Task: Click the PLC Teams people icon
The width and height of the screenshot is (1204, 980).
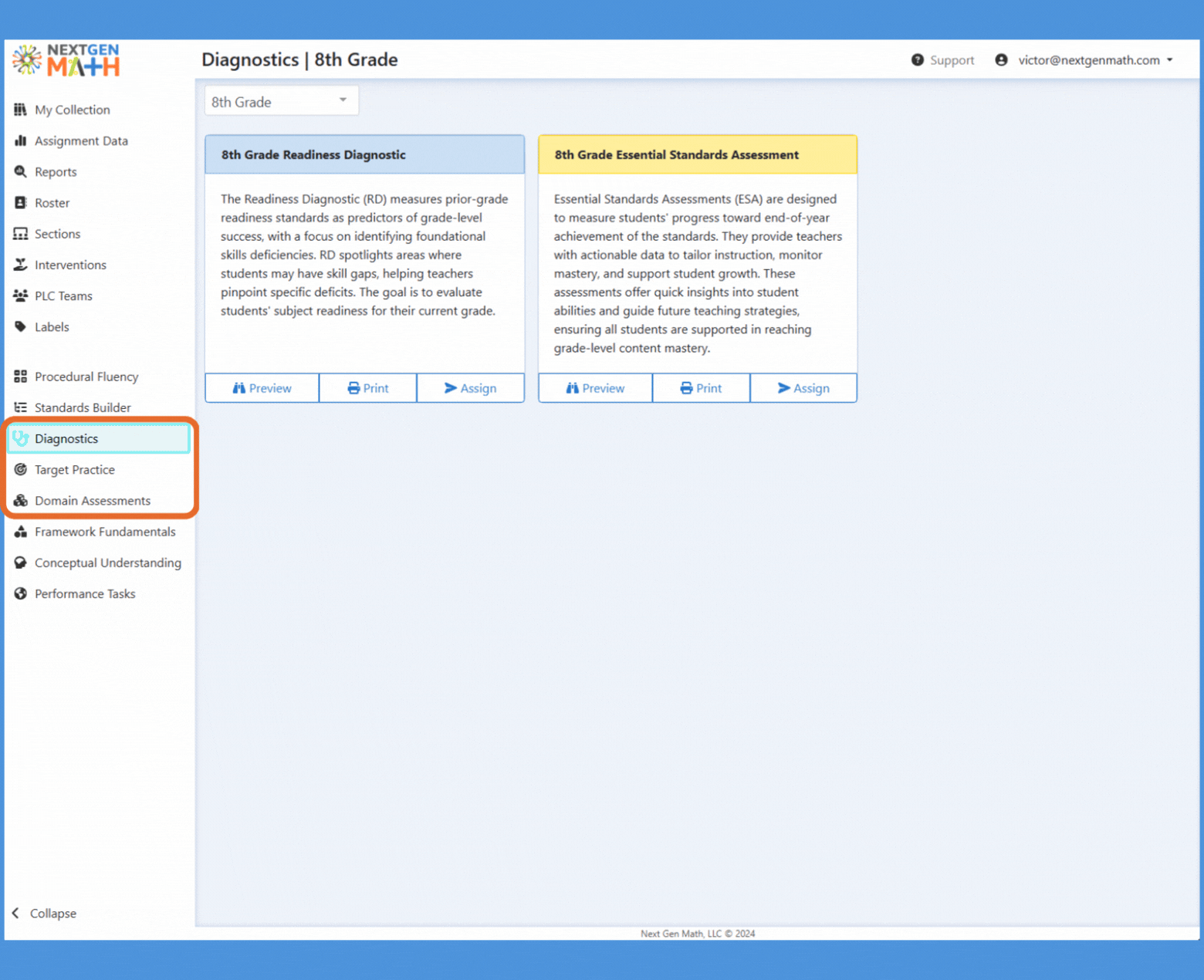Action: (21, 296)
